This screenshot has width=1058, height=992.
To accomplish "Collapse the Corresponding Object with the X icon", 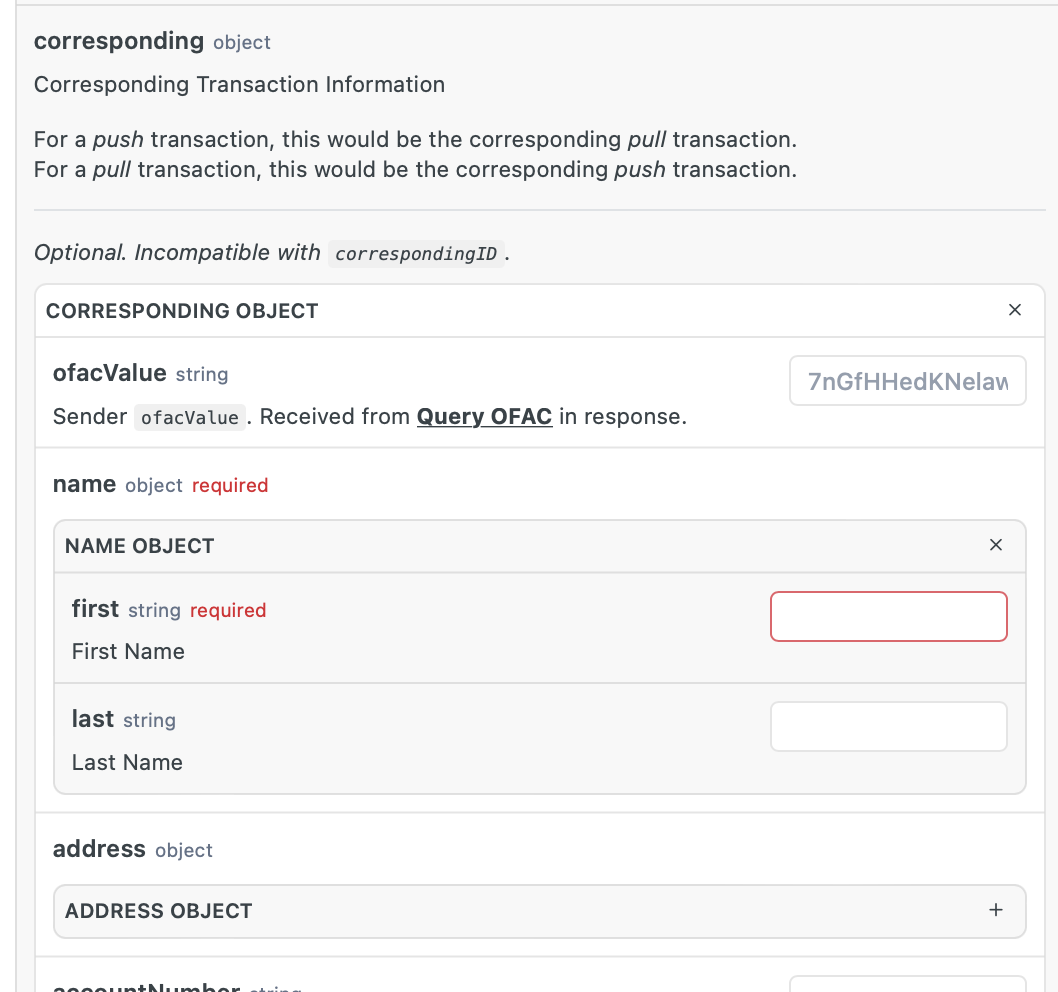I will click(x=1014, y=310).
